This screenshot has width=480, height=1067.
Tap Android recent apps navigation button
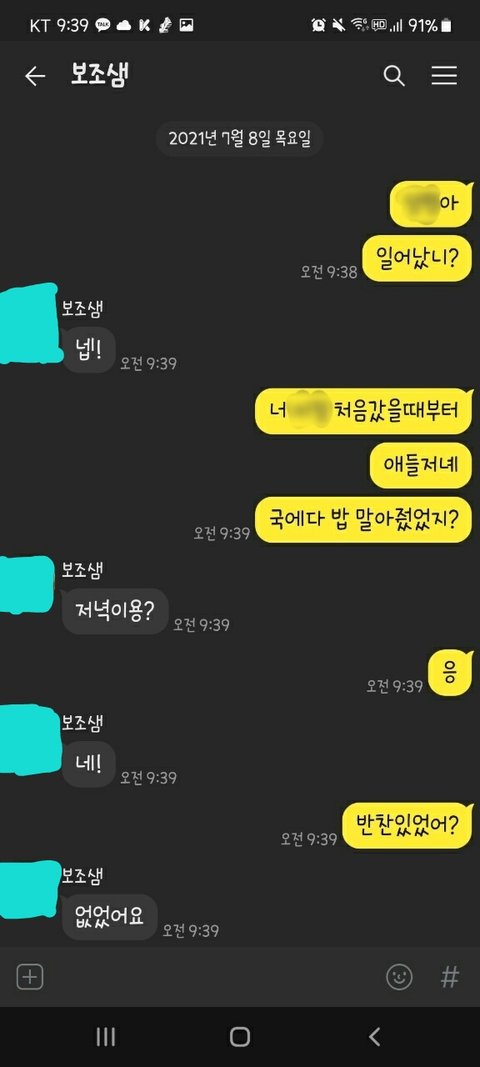point(106,1037)
